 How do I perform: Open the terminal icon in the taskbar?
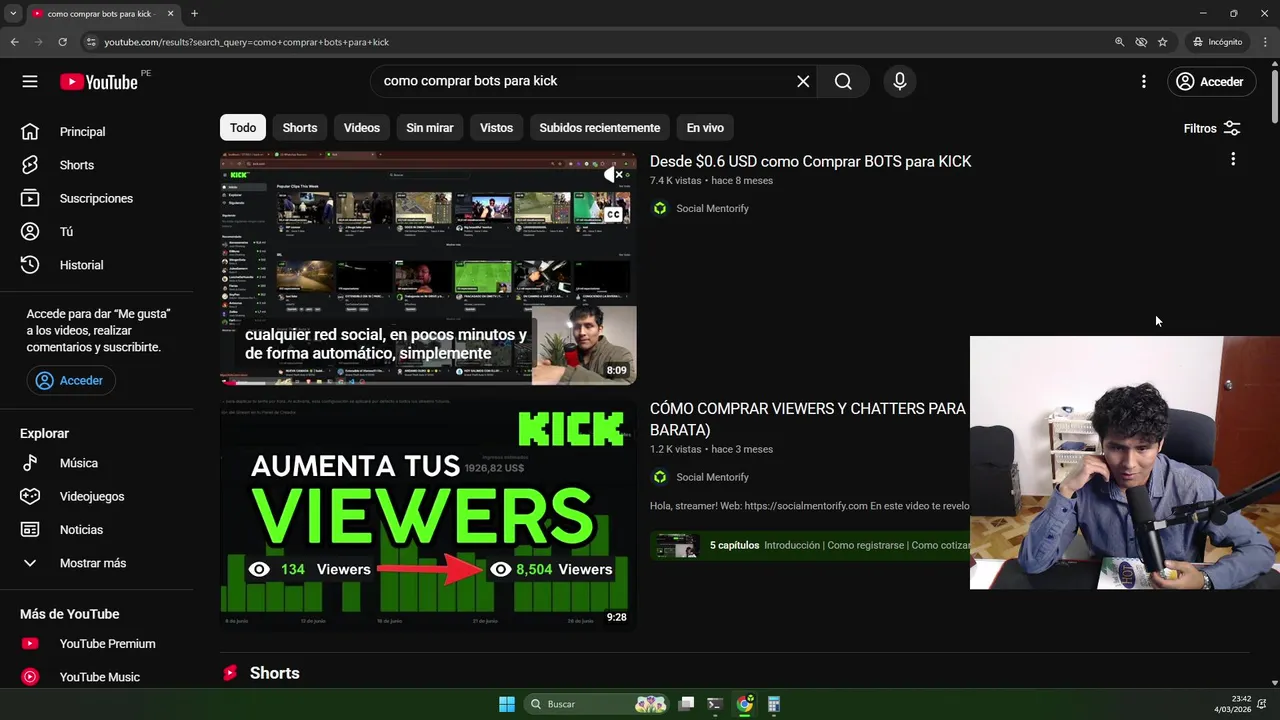pyautogui.click(x=715, y=704)
